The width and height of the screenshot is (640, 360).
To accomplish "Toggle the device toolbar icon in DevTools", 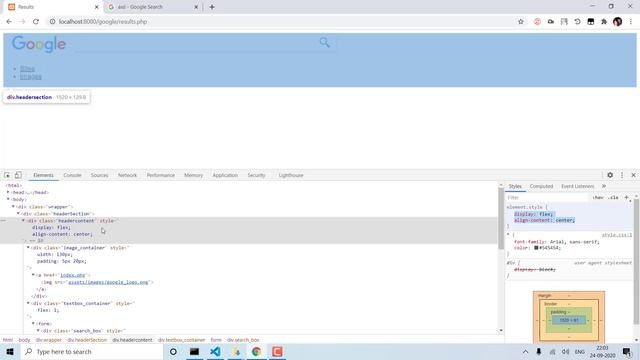I will [18, 175].
